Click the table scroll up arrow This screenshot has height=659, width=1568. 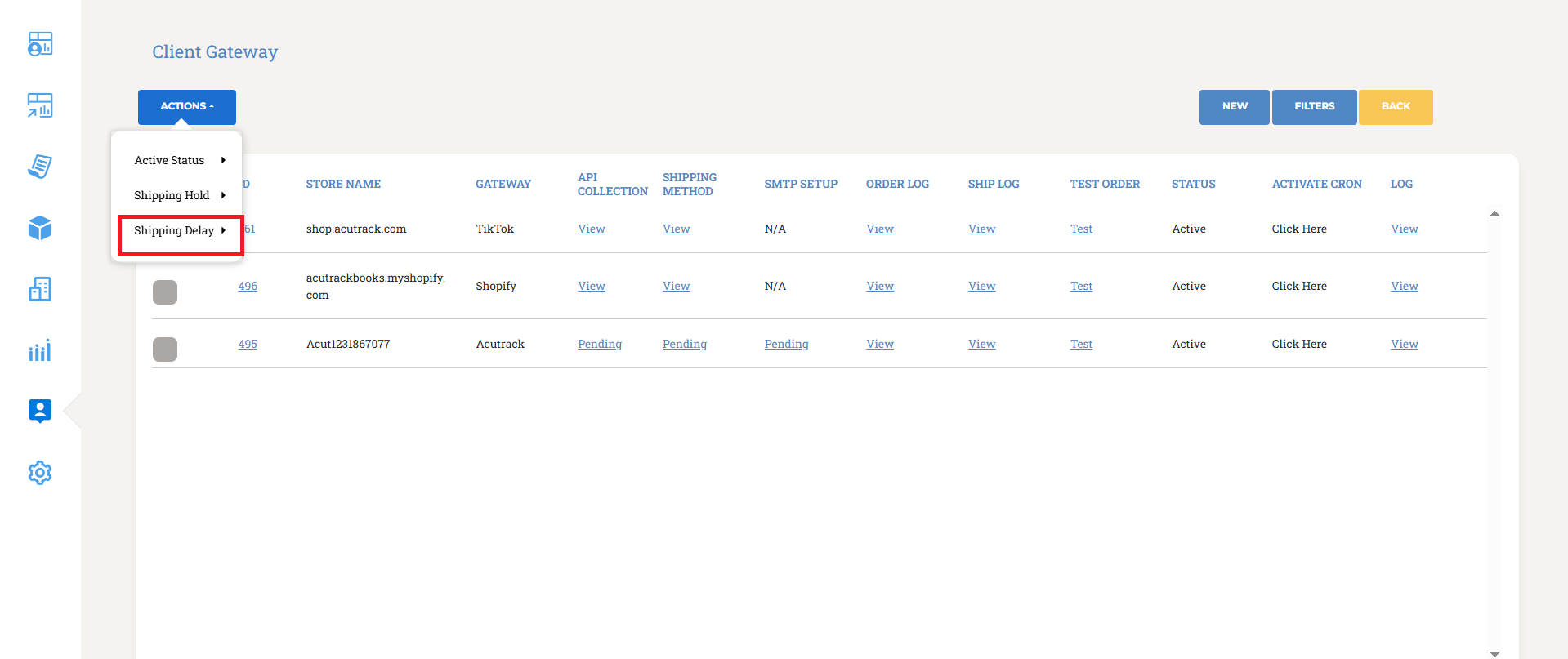click(x=1494, y=214)
